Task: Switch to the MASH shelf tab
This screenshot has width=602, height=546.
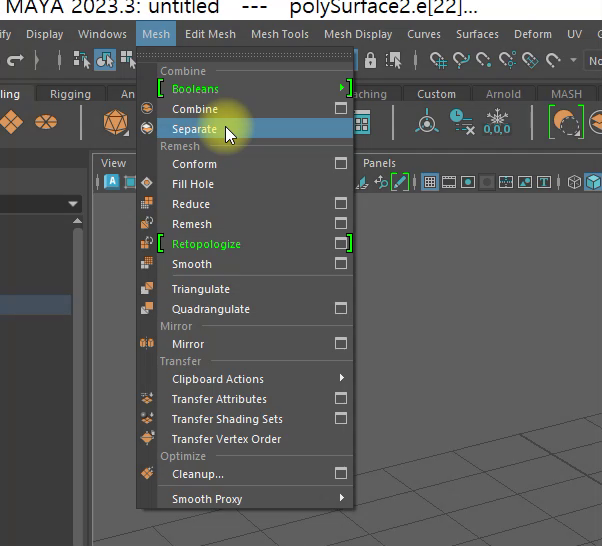Action: [x=566, y=94]
